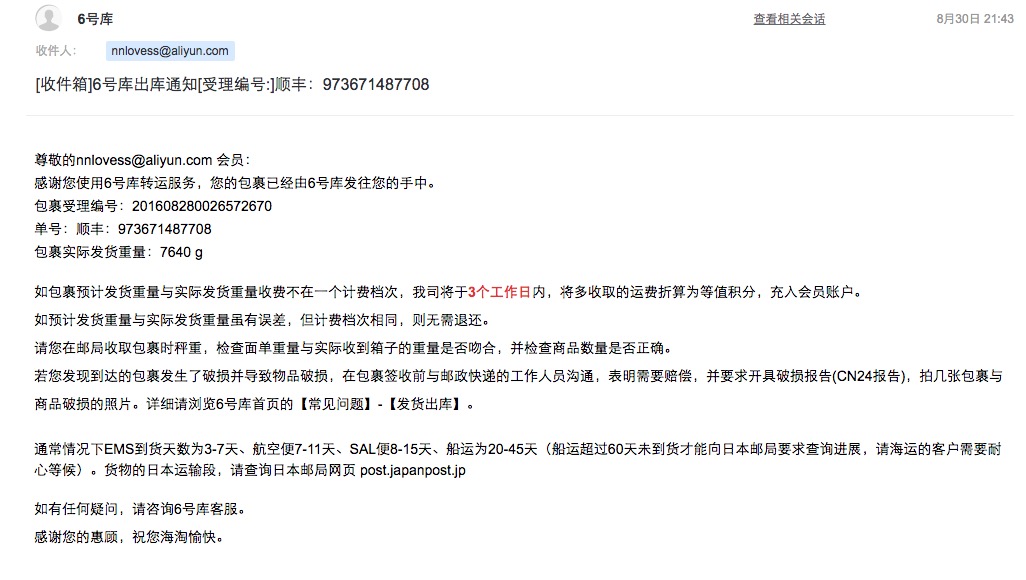Click the 【发货出库】 reference

pos(424,405)
